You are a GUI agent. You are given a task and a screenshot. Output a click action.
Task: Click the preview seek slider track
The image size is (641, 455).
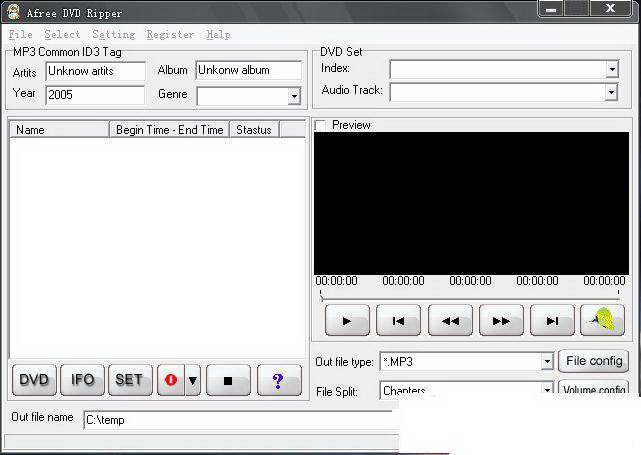tap(470, 298)
